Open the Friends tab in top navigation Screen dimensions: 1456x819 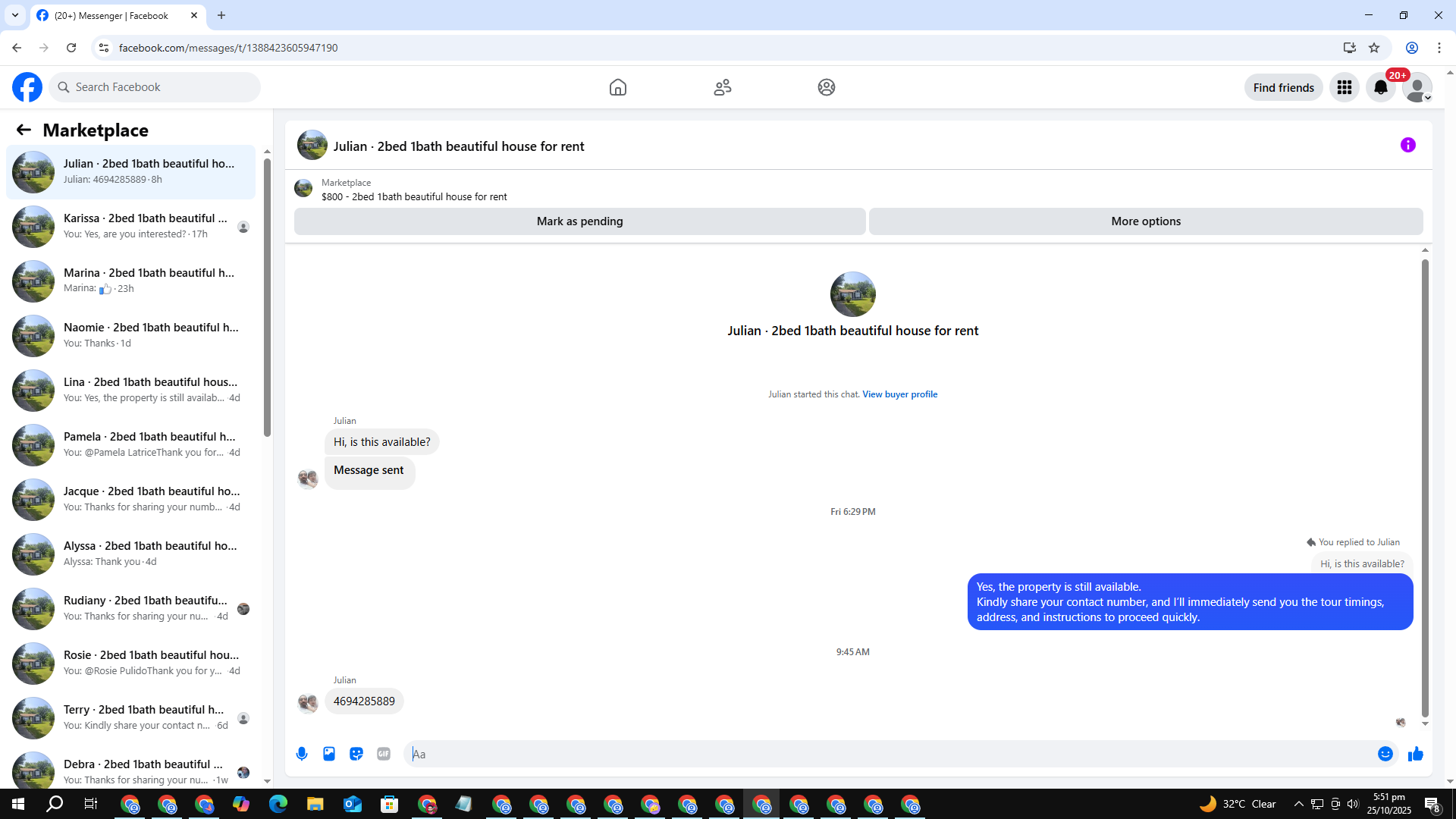(722, 87)
